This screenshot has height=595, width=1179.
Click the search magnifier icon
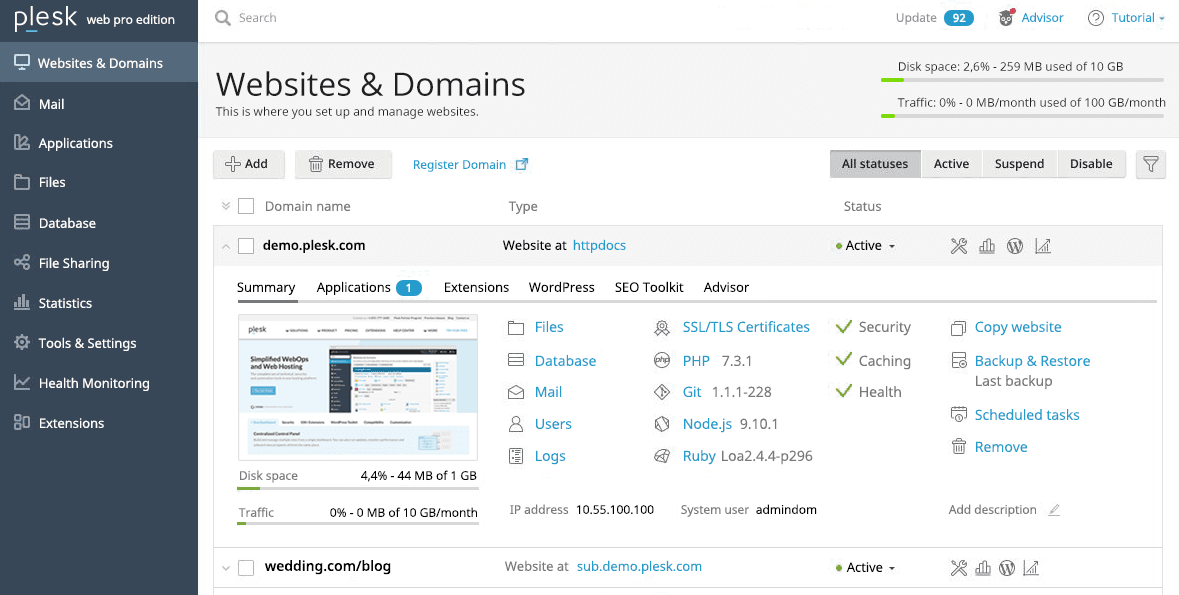click(x=223, y=18)
